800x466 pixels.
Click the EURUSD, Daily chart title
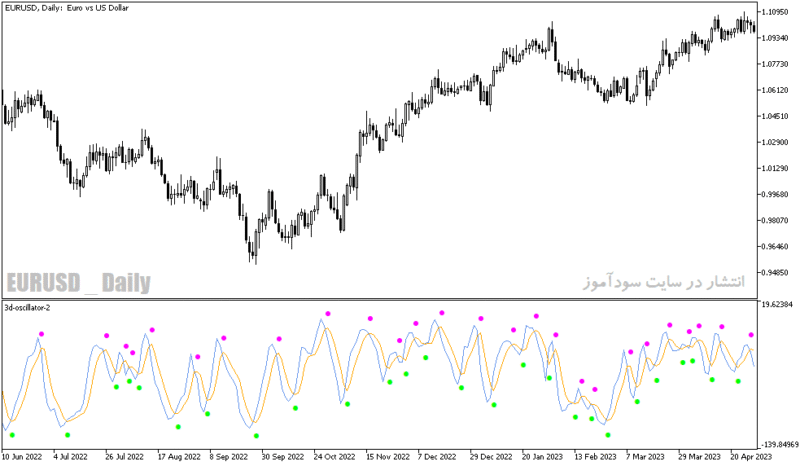66,8
